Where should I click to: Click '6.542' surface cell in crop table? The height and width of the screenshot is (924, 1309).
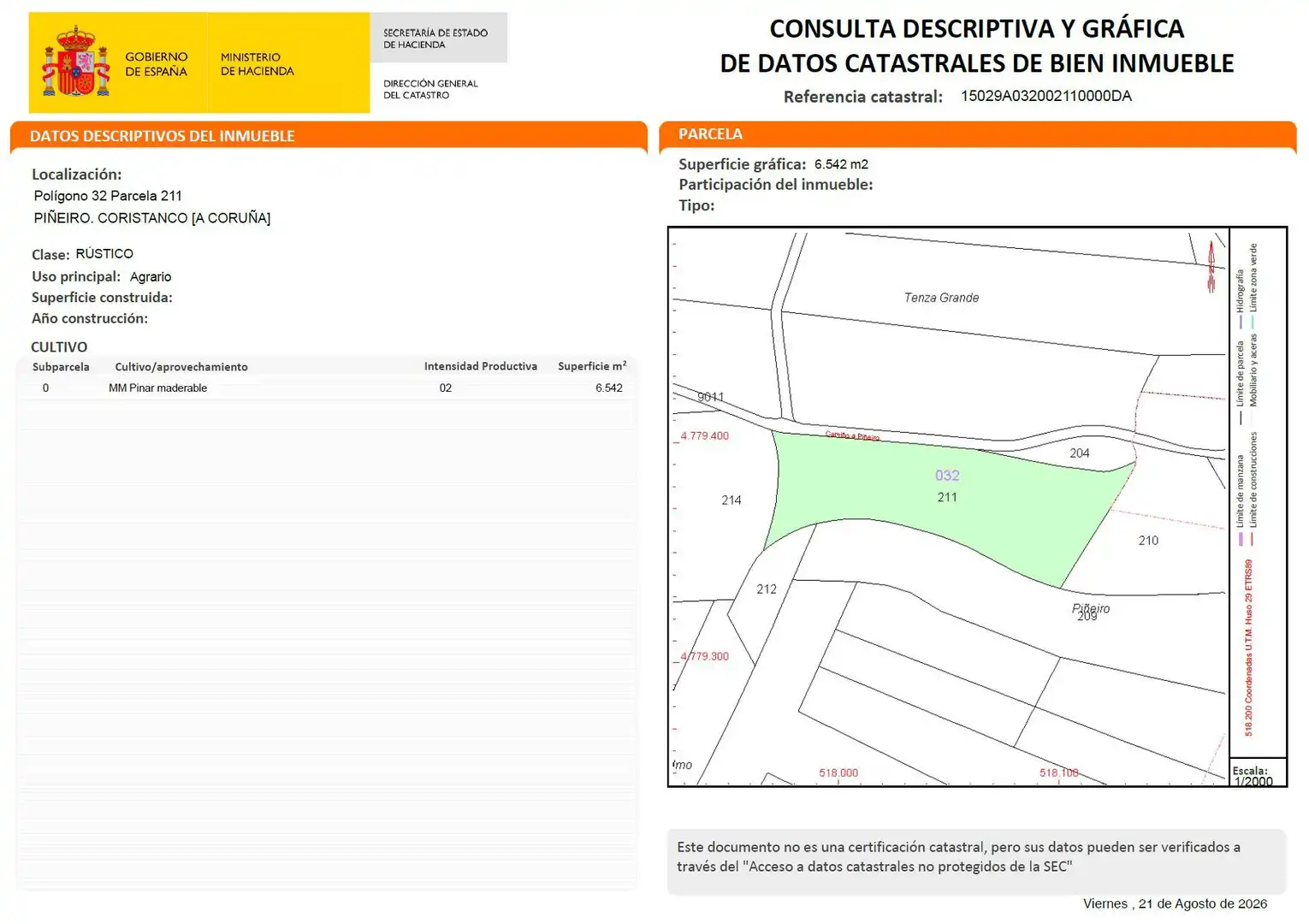[609, 388]
